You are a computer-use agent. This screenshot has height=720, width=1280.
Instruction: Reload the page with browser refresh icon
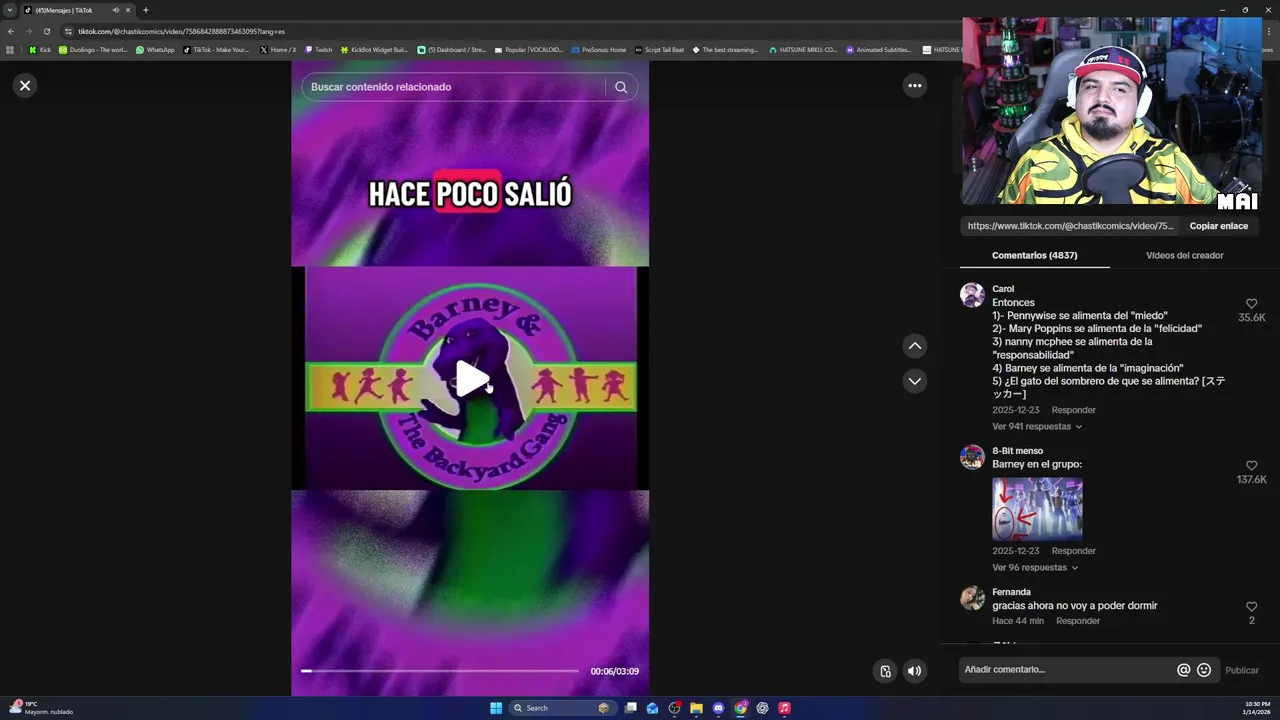coord(46,31)
